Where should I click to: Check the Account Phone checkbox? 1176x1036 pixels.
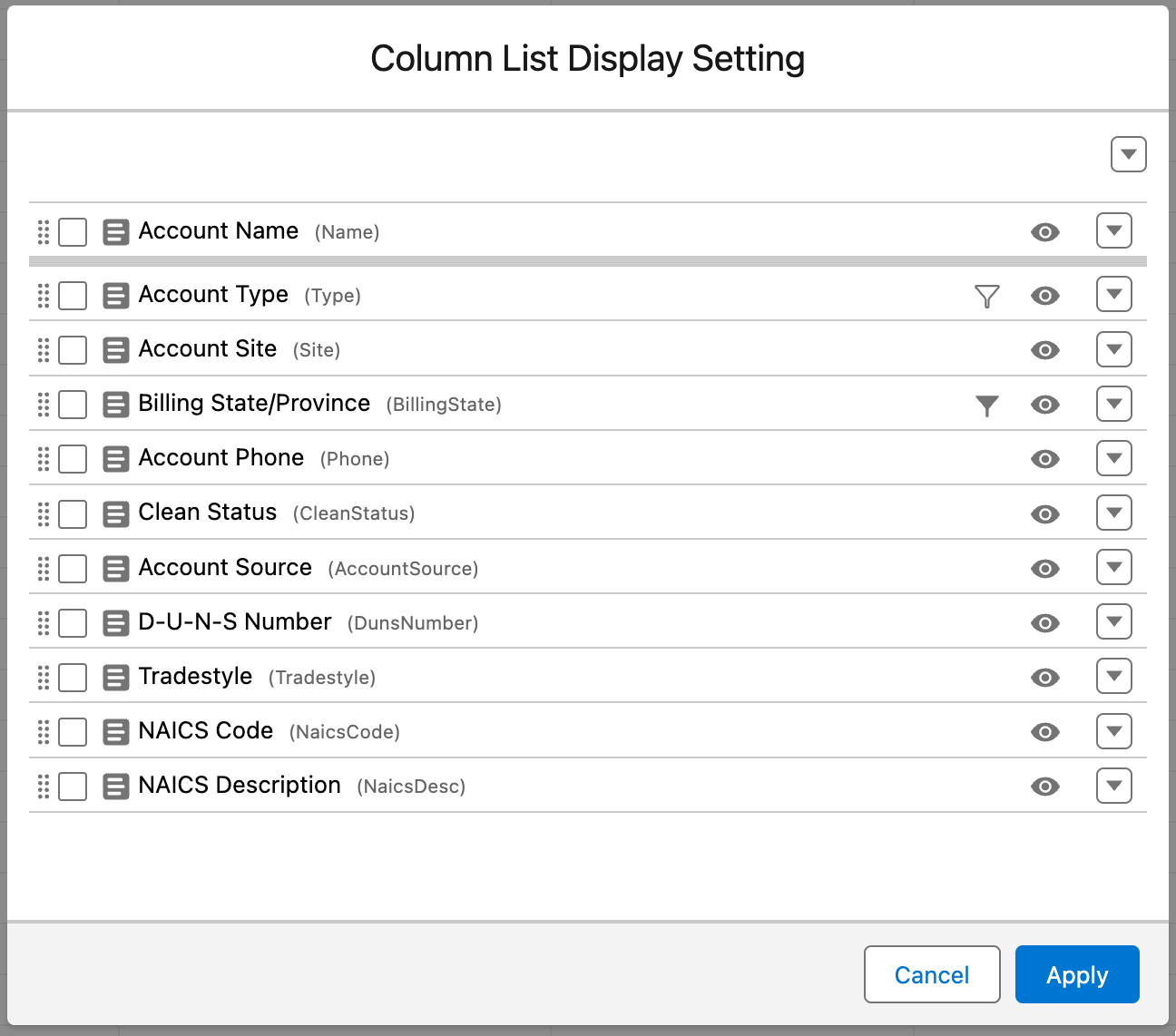click(73, 459)
